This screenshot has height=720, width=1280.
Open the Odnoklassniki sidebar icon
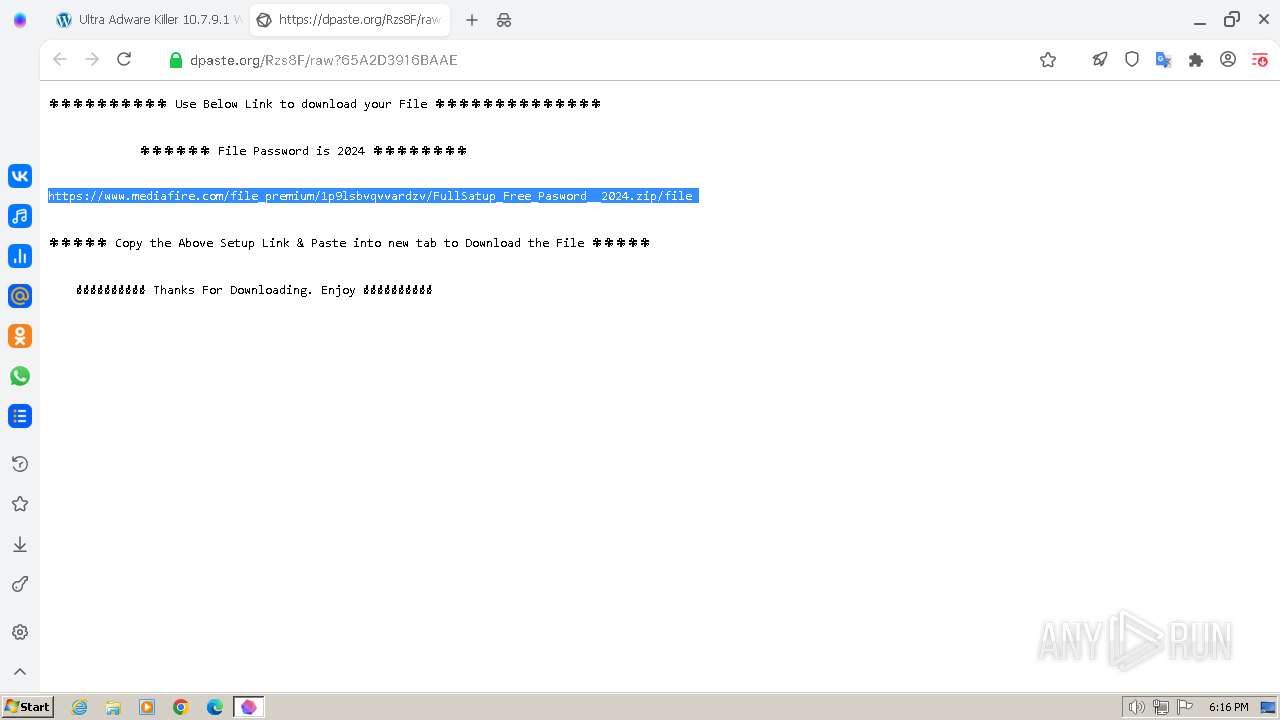pyautogui.click(x=20, y=336)
